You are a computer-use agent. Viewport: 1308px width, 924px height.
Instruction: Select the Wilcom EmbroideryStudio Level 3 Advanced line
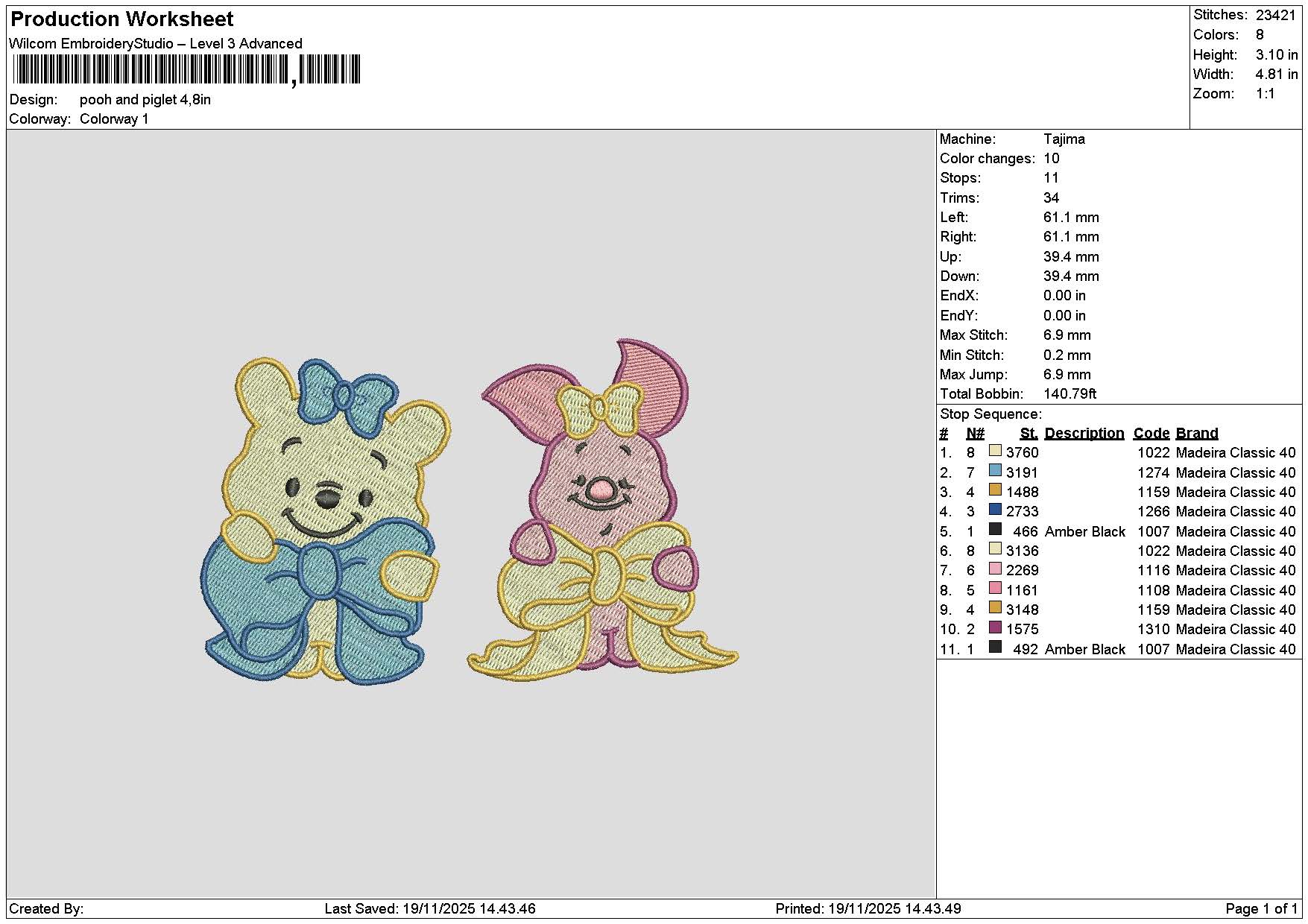156,43
